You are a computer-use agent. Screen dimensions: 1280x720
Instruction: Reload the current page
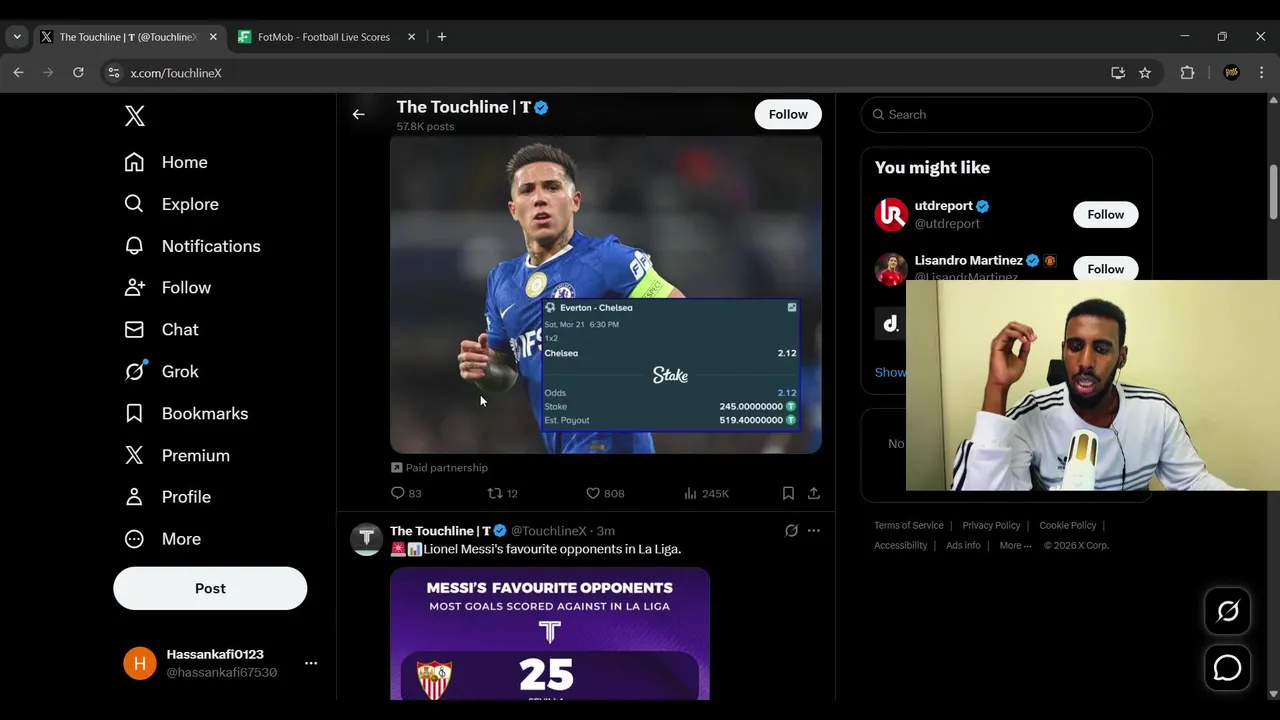(78, 73)
